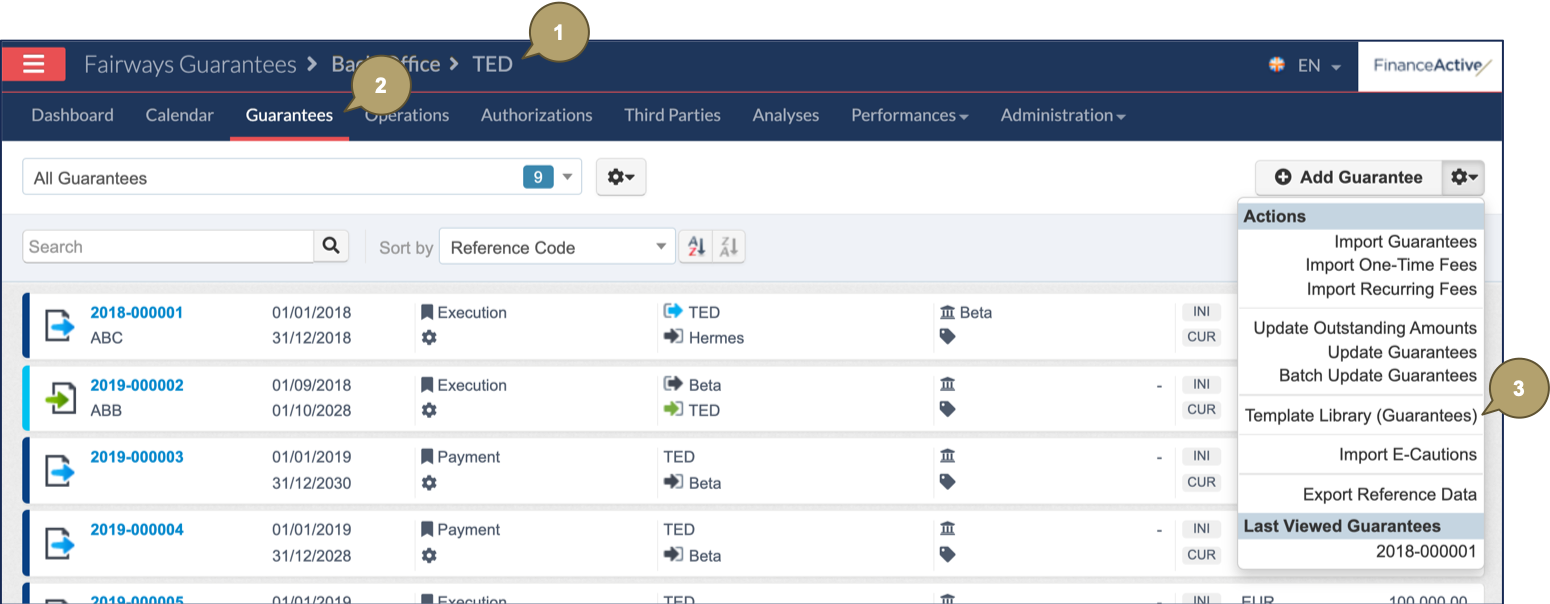Click the Add Guarantee button

pos(1348,177)
